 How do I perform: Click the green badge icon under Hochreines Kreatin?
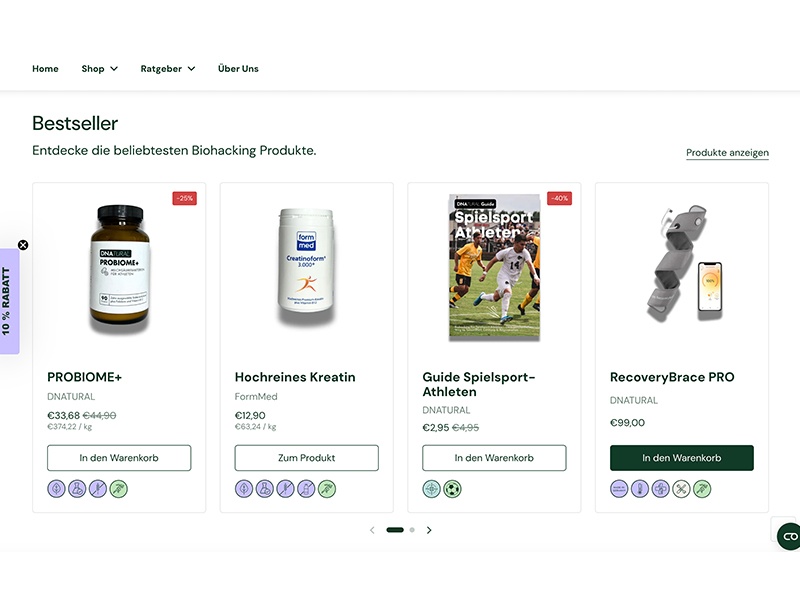click(327, 489)
